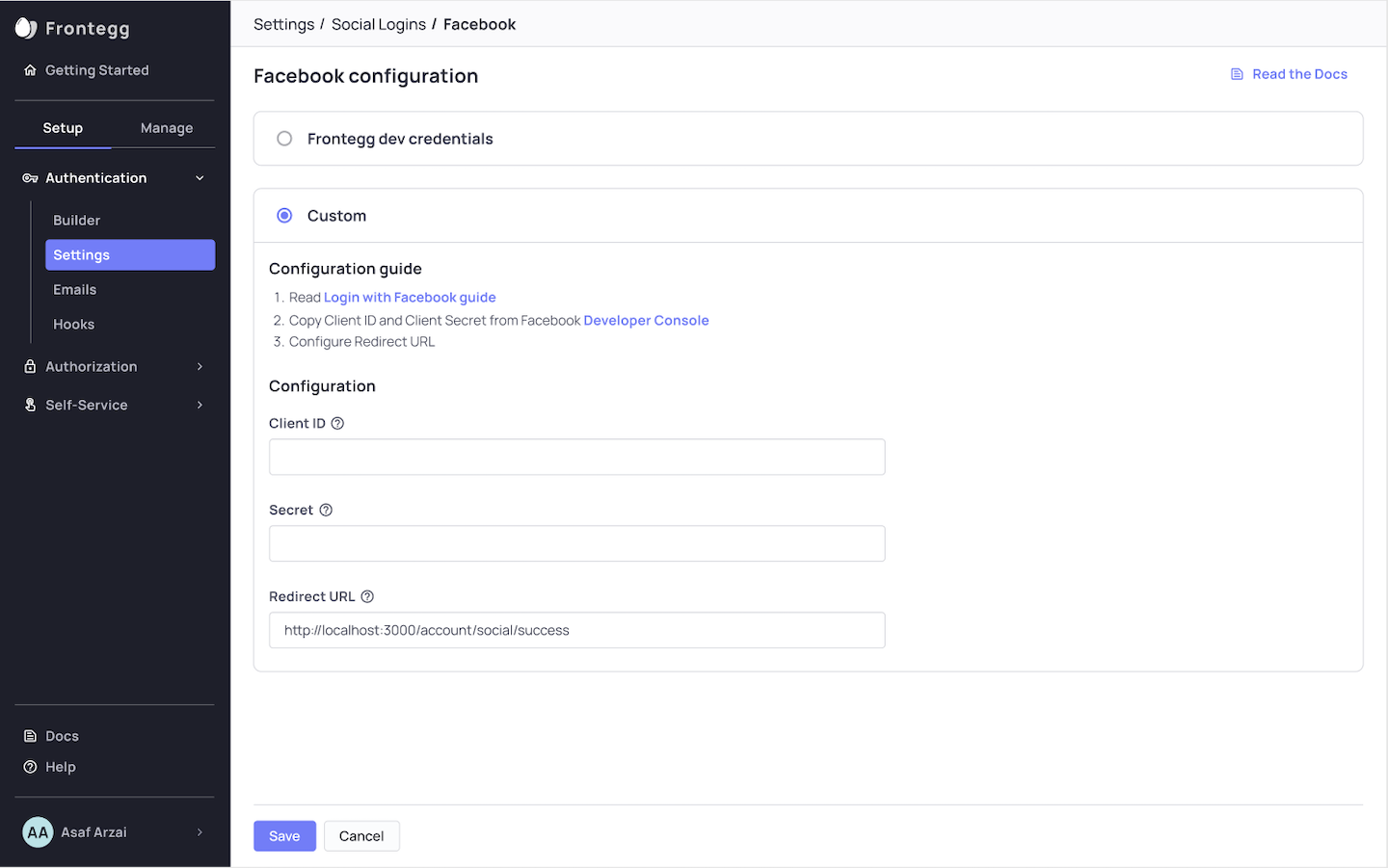Viewport: 1388px width, 868px height.
Task: Click the Getting Started home icon
Action: point(30,70)
